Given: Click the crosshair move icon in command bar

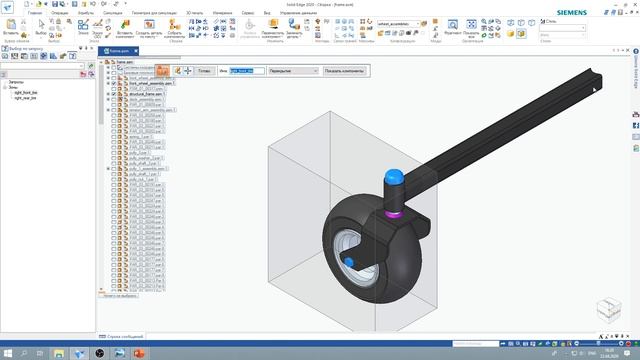Looking at the screenshot, I should click(188, 71).
